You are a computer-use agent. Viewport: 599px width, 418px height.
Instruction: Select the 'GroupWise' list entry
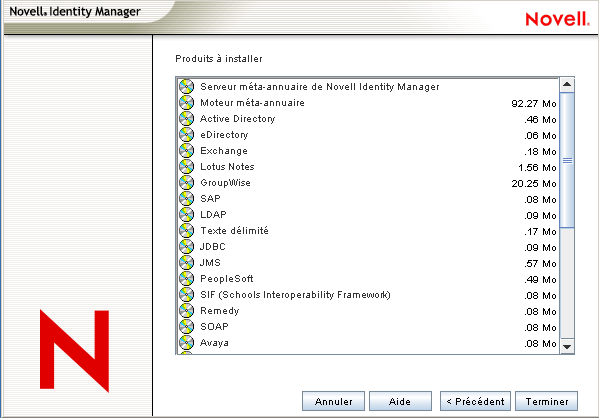tap(368, 183)
